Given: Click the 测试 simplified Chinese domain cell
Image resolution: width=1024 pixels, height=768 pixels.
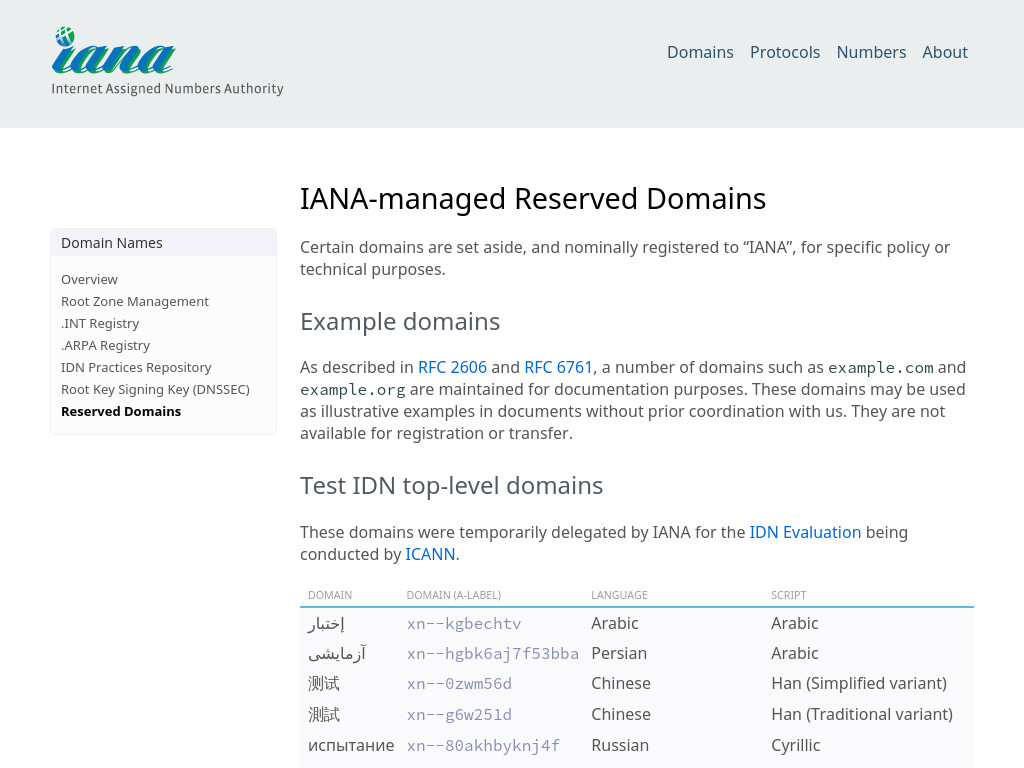Looking at the screenshot, I should (x=324, y=684).
